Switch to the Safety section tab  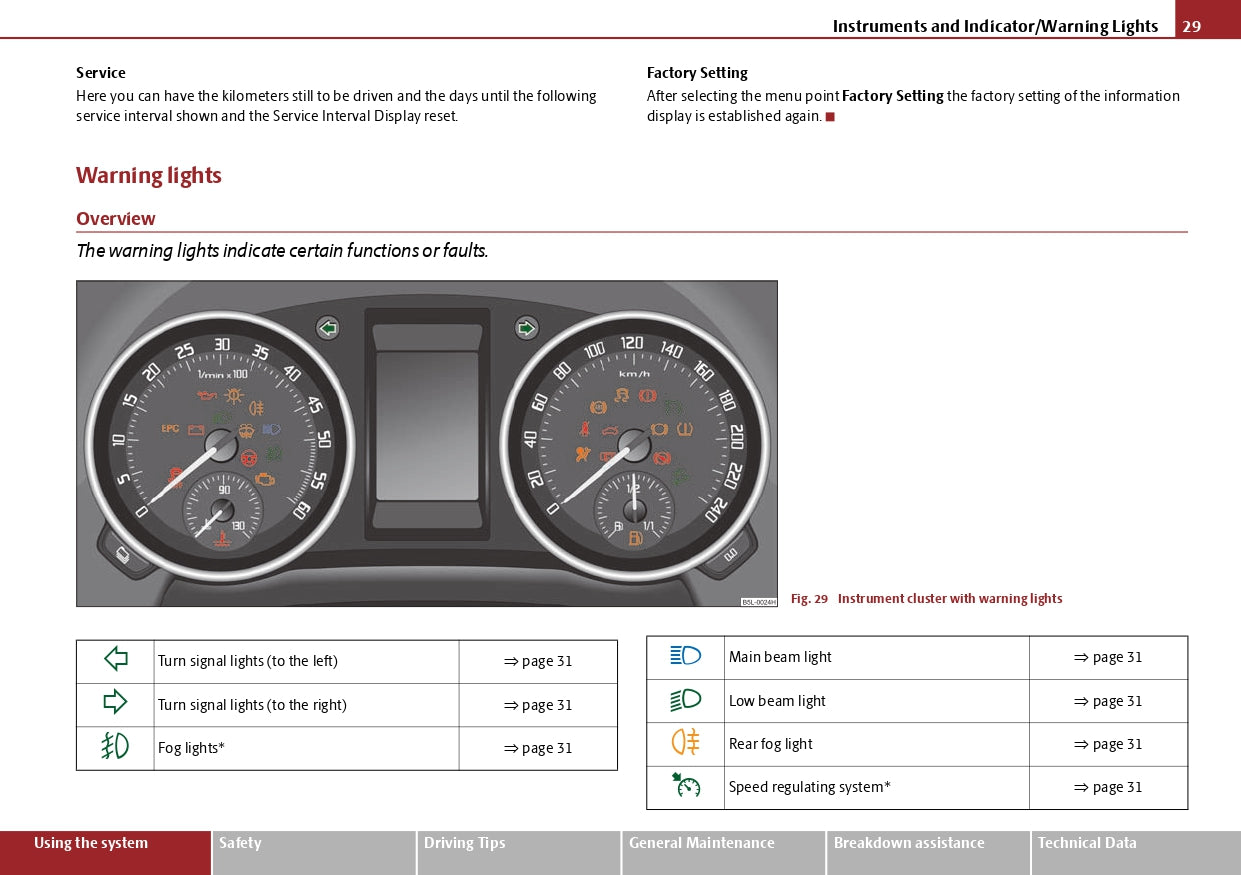tap(240, 843)
